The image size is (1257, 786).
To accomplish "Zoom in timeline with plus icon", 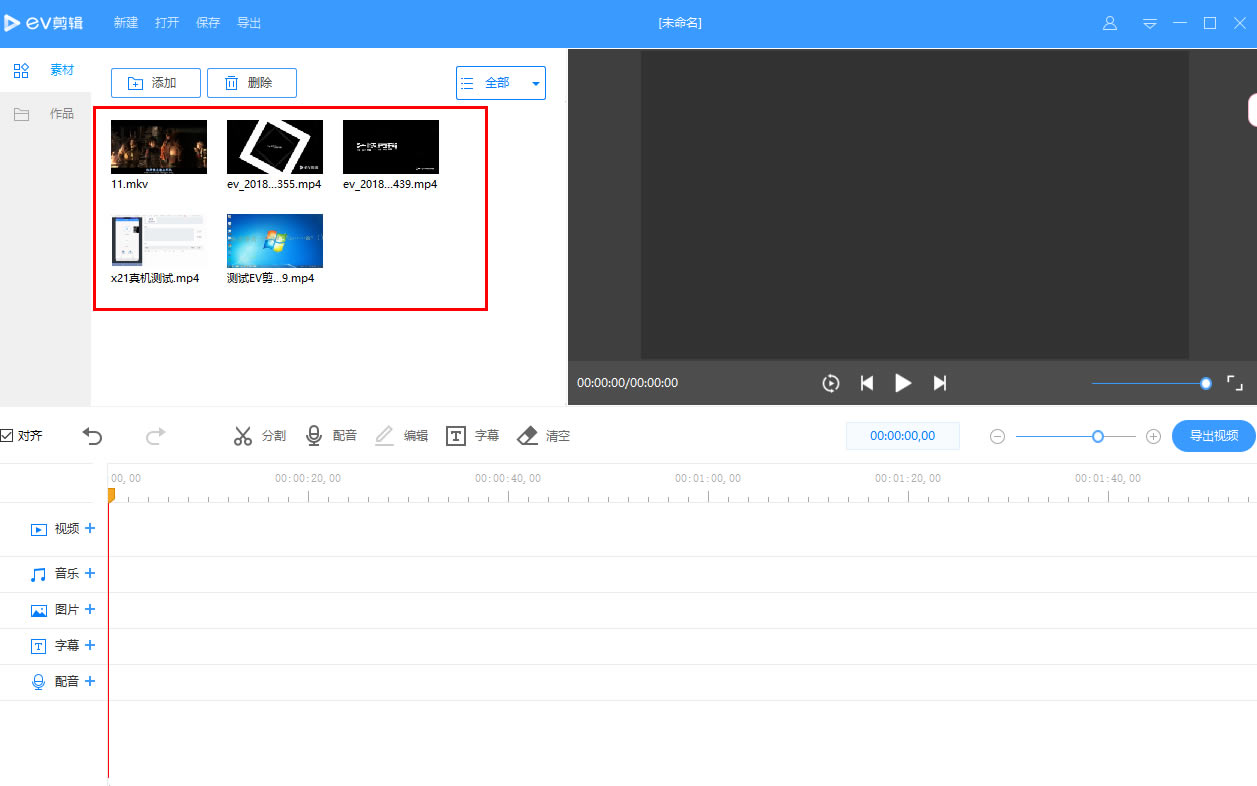I will 1153,436.
